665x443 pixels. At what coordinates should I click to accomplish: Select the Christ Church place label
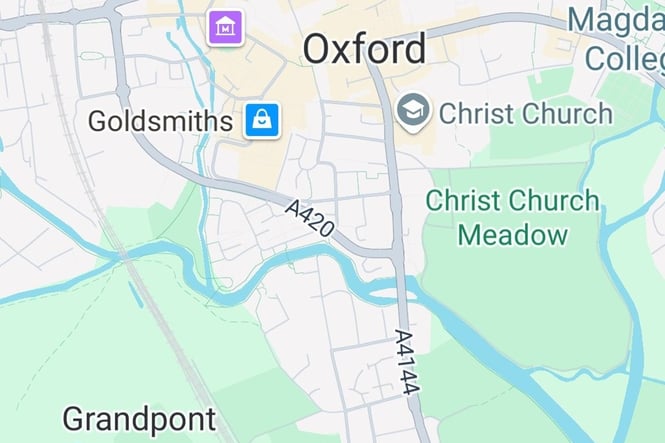point(526,114)
